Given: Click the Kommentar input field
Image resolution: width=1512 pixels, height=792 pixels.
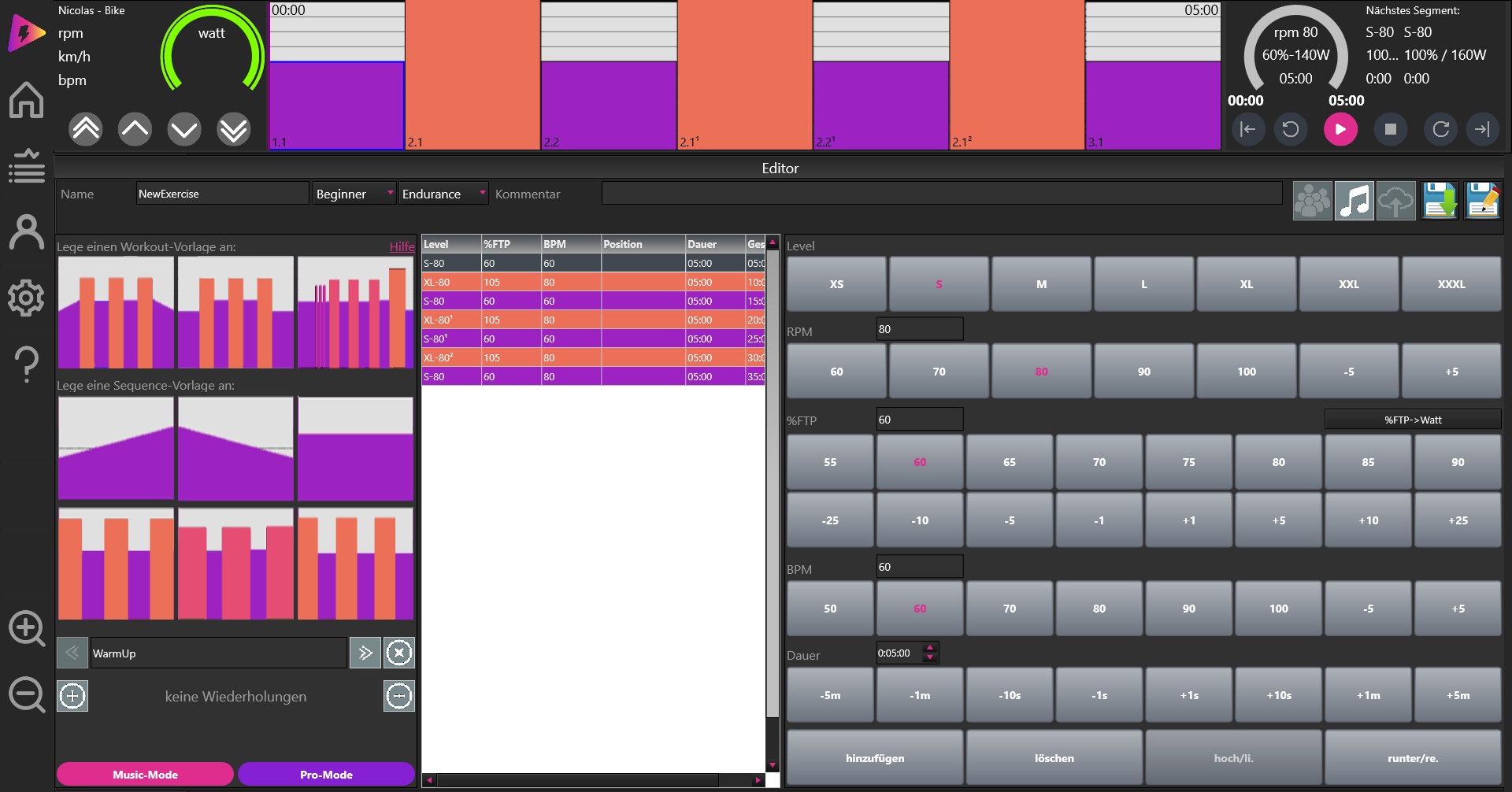Looking at the screenshot, I should 942,194.
